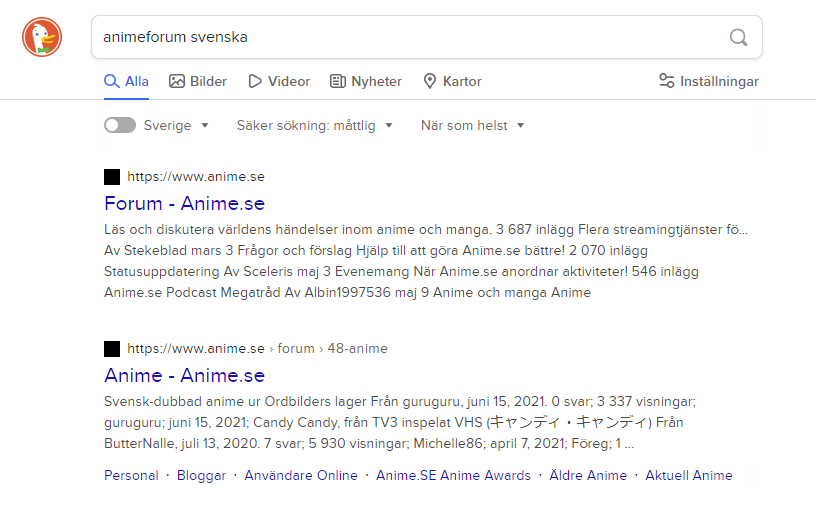Viewport: 816px width, 513px height.
Task: Click the second result's anime.se favicon
Action: point(112,349)
